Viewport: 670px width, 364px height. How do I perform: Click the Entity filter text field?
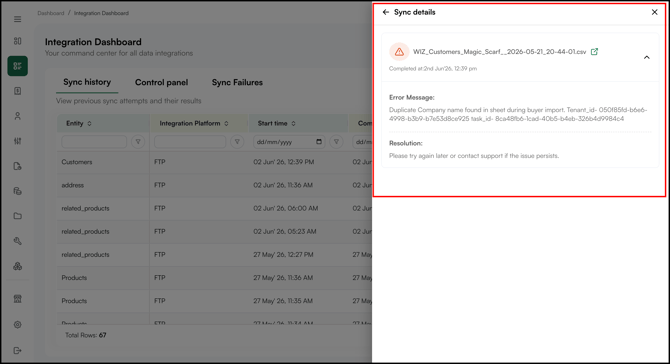point(94,142)
